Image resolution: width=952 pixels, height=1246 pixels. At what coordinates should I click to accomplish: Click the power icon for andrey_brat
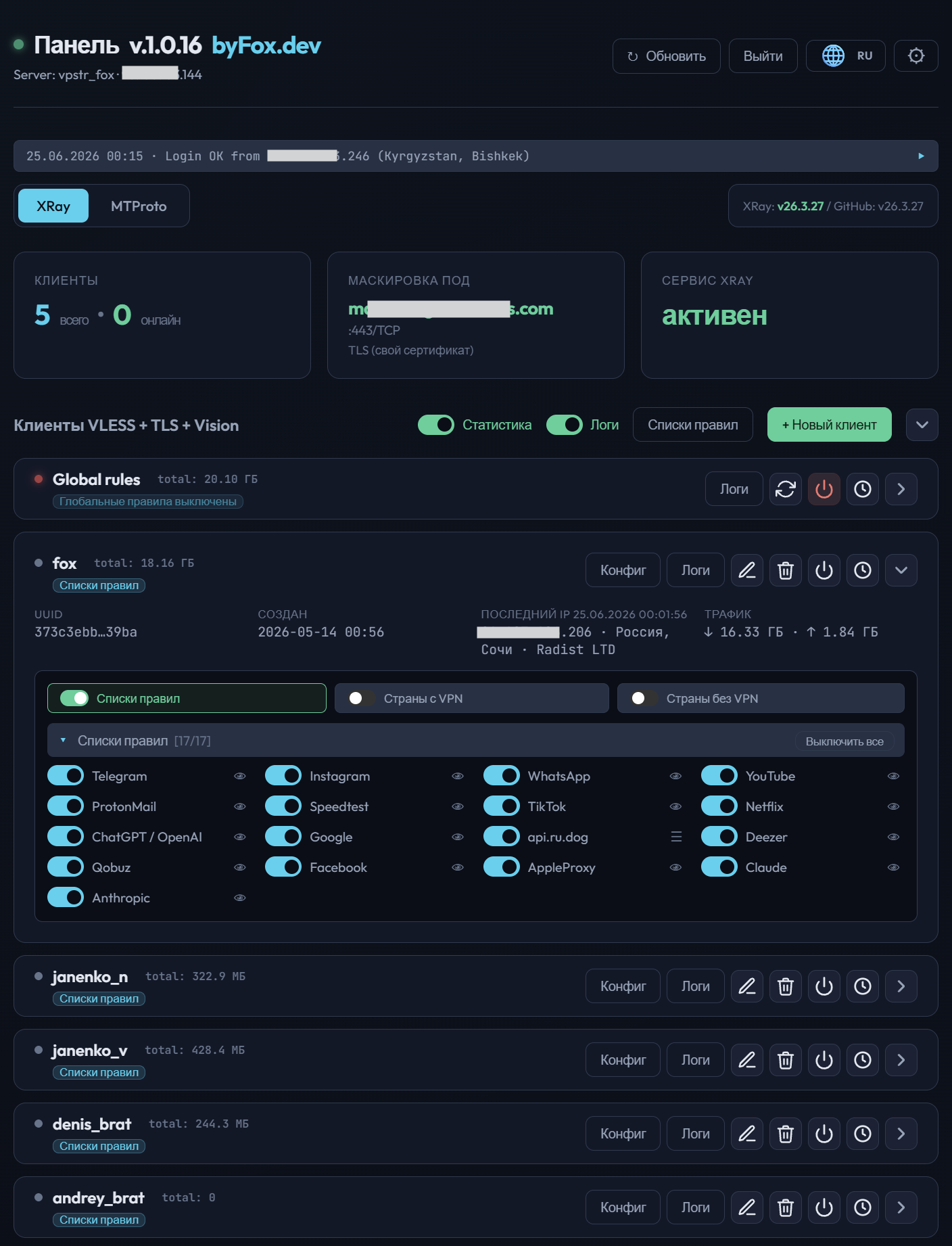(x=824, y=1207)
